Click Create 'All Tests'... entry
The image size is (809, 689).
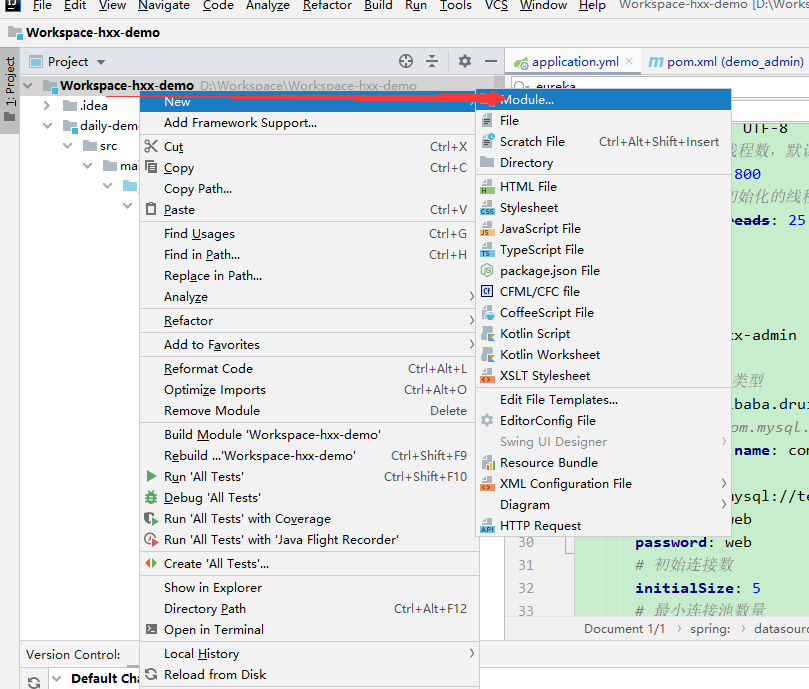pyautogui.click(x=310, y=564)
